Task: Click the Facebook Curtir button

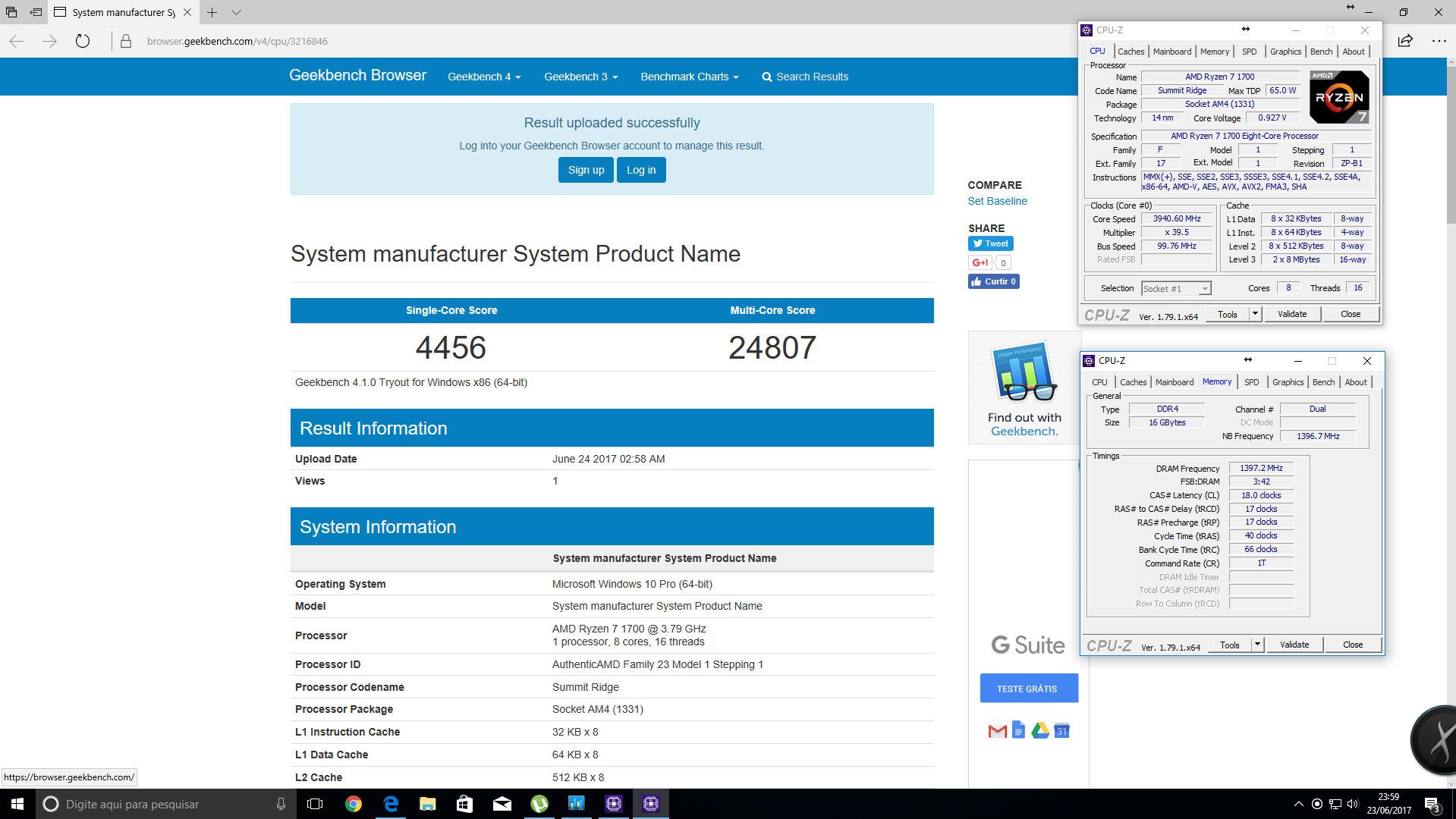Action: coord(993,281)
